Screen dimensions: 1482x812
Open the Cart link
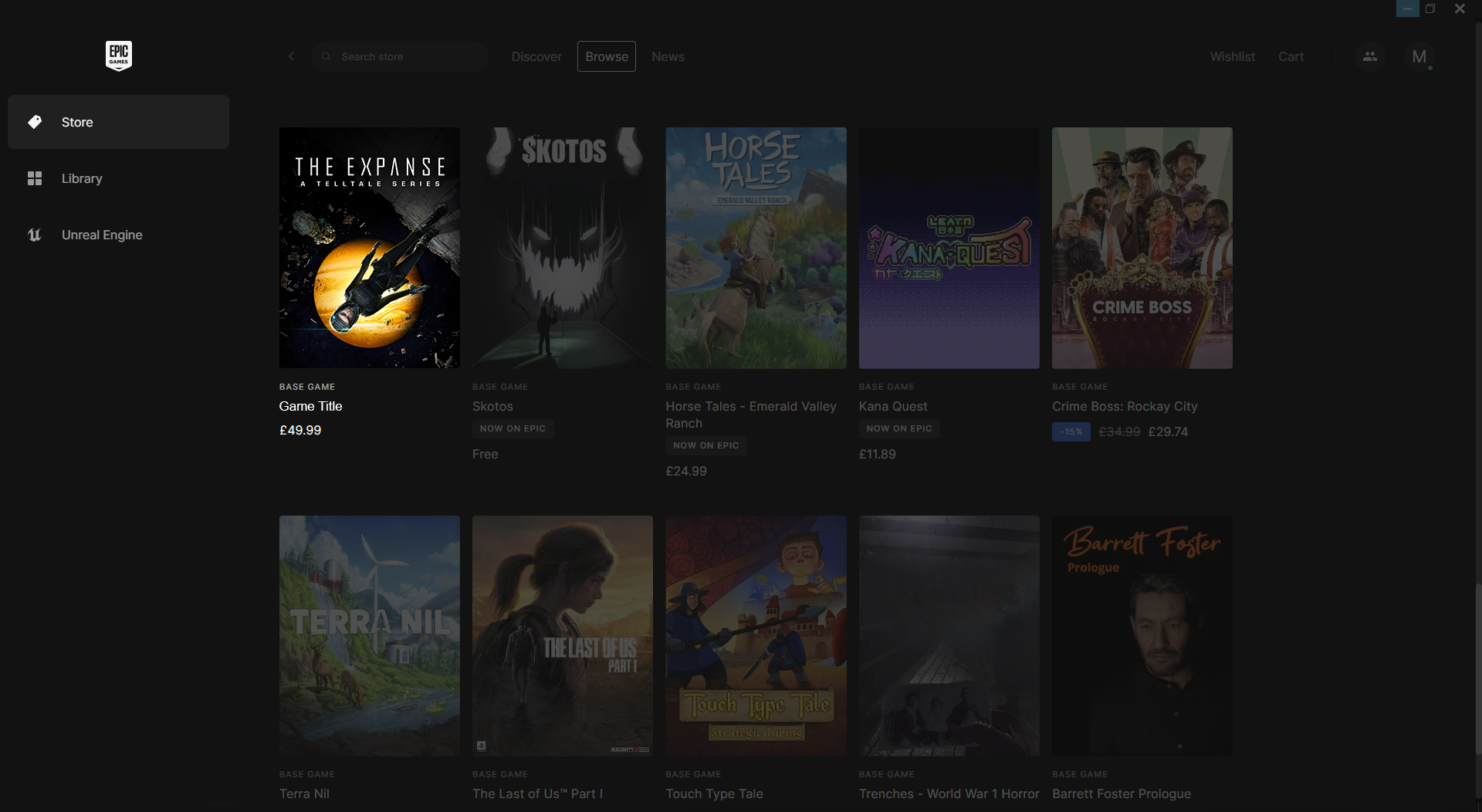click(x=1291, y=56)
